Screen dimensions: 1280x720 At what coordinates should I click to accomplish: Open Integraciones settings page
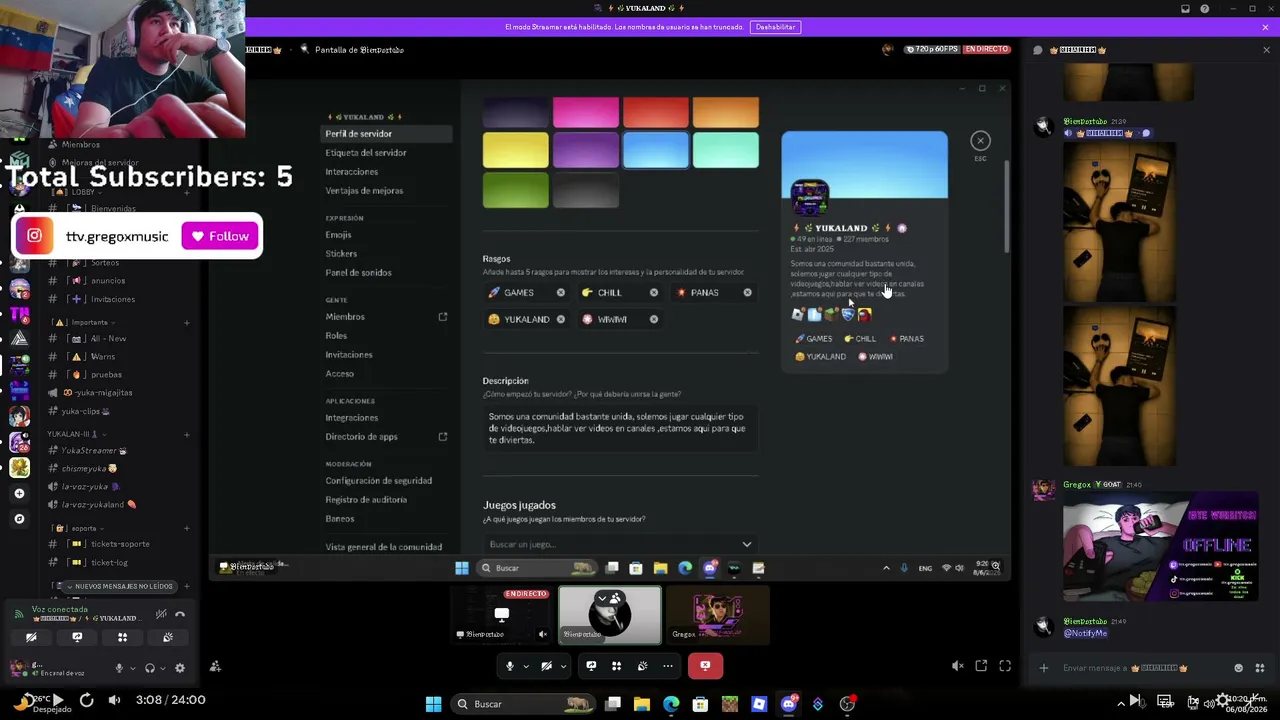tap(352, 418)
